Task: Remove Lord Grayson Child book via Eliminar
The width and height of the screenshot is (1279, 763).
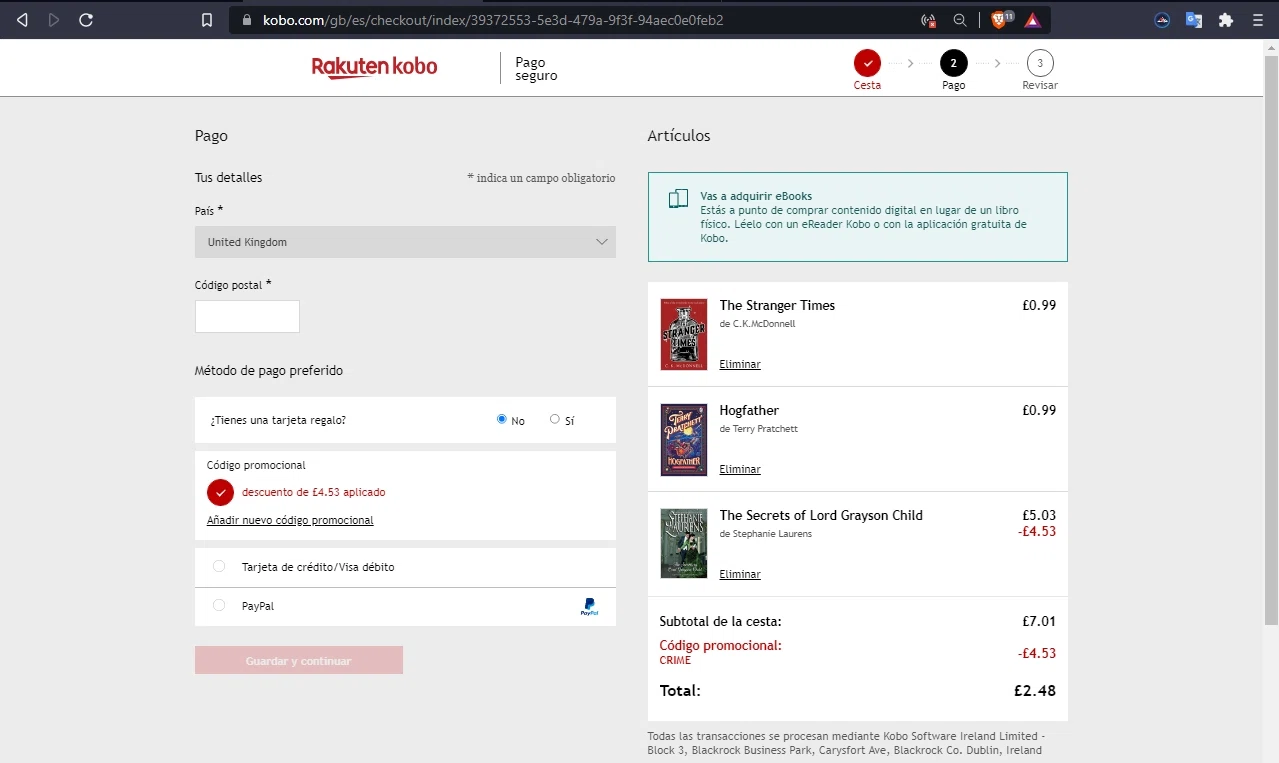Action: tap(740, 574)
